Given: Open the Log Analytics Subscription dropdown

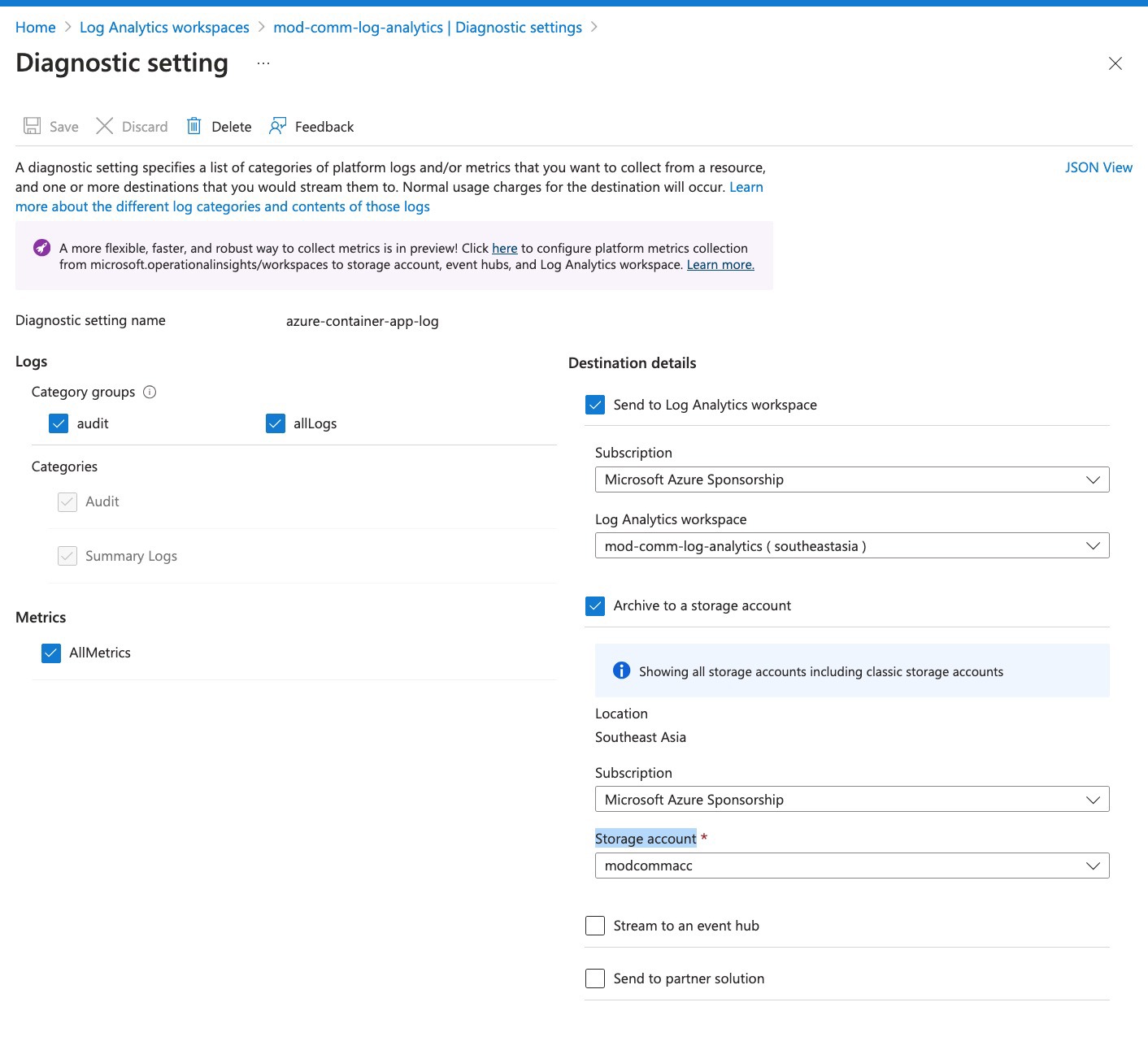Looking at the screenshot, I should [852, 479].
